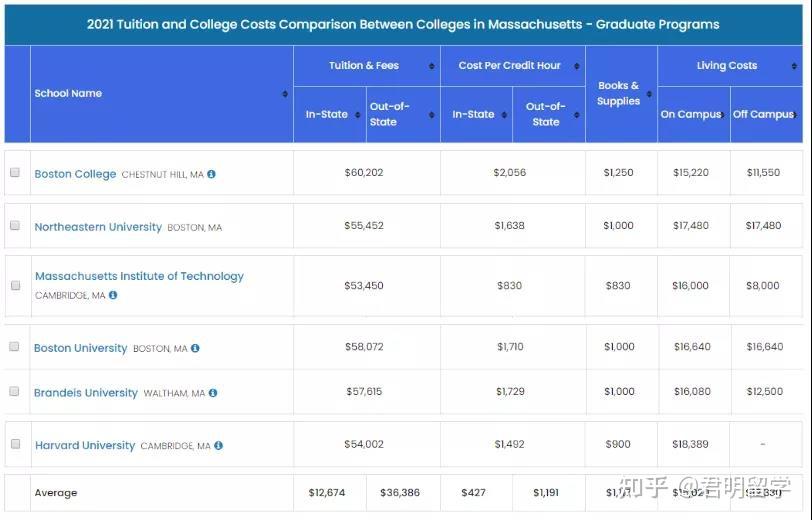The width and height of the screenshot is (812, 520).
Task: Sort by Tuition & Fees arrow icon
Action: 431,66
